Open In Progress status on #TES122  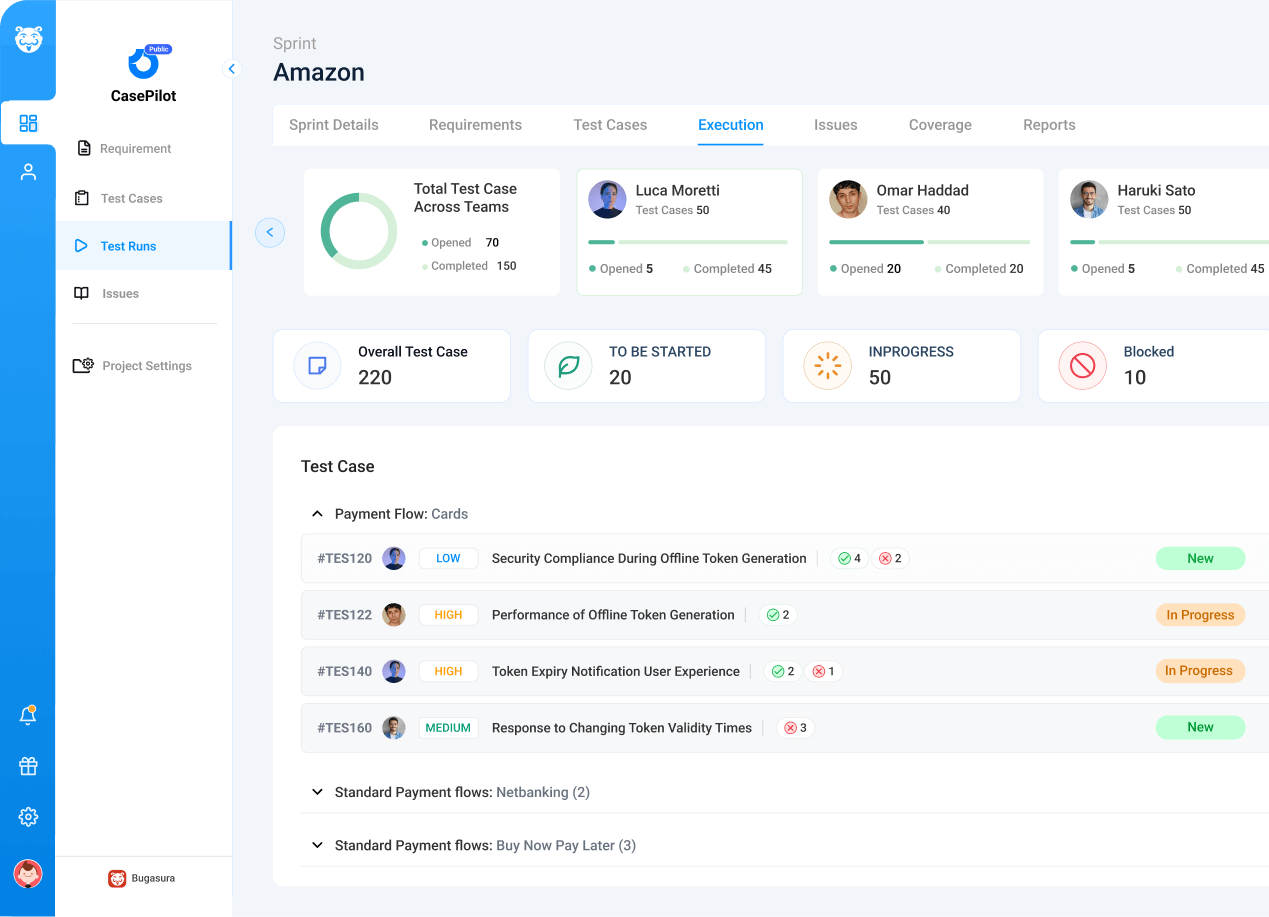[x=1200, y=615]
